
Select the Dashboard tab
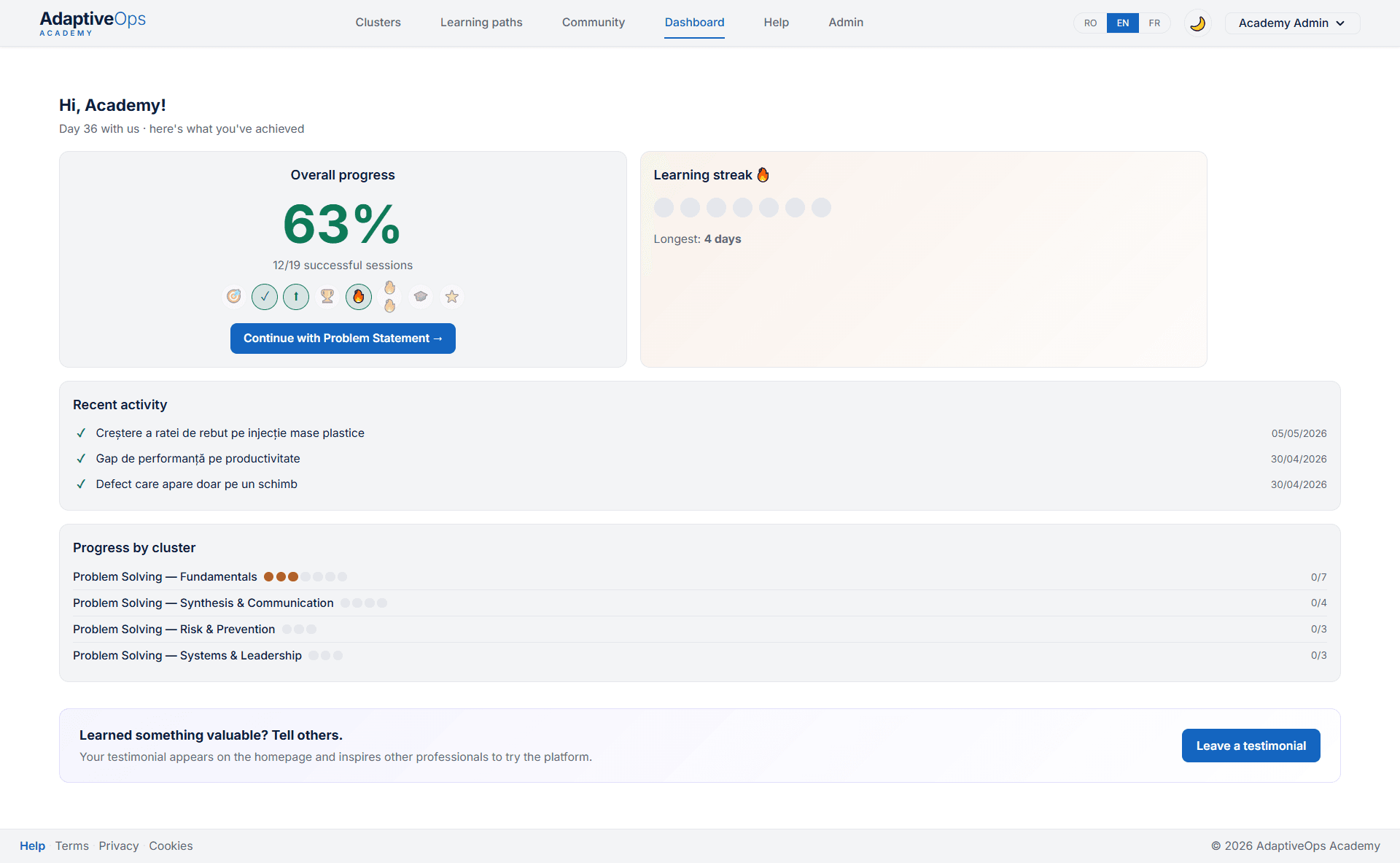[695, 23]
